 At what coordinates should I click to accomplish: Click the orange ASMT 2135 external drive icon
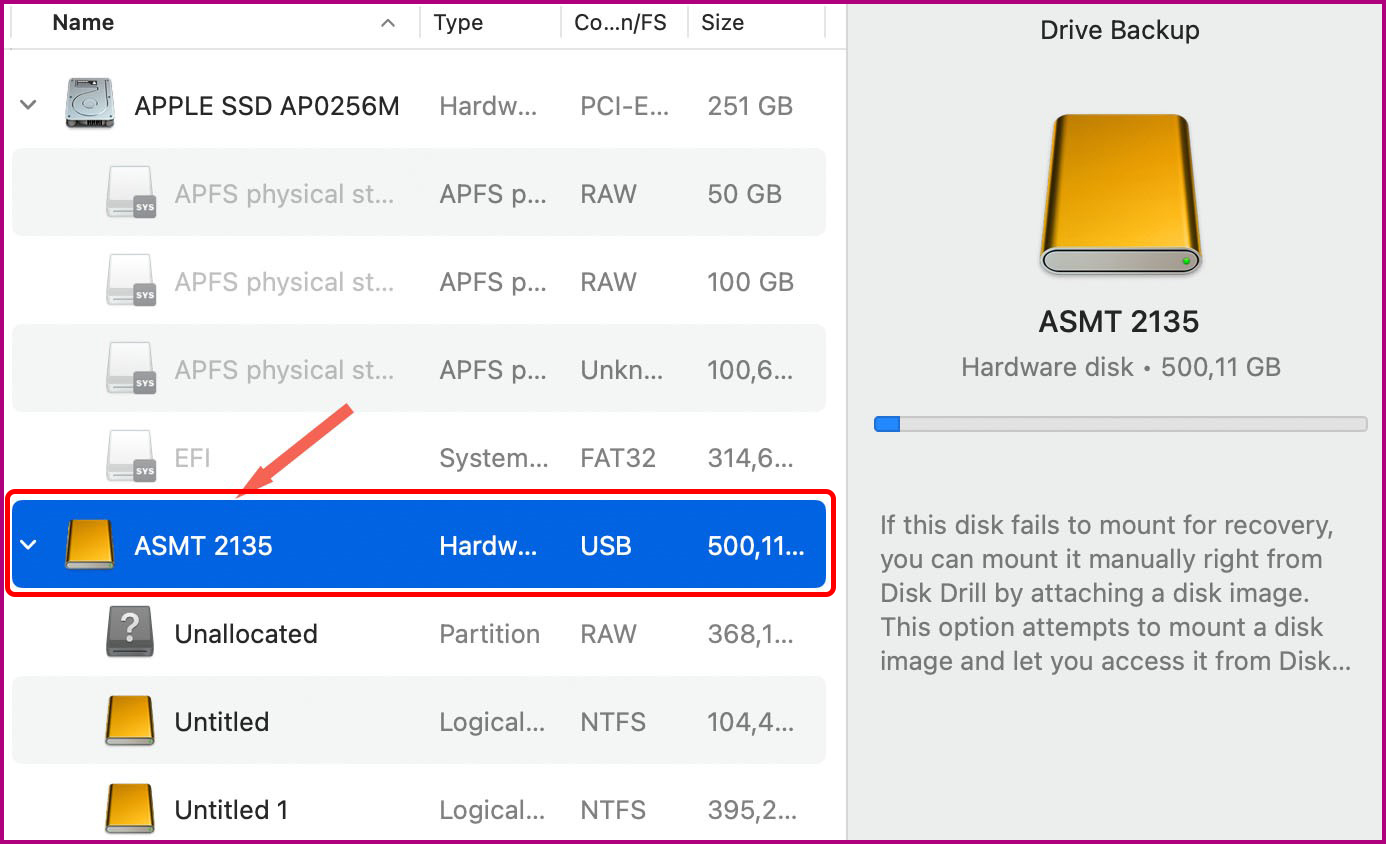[88, 544]
